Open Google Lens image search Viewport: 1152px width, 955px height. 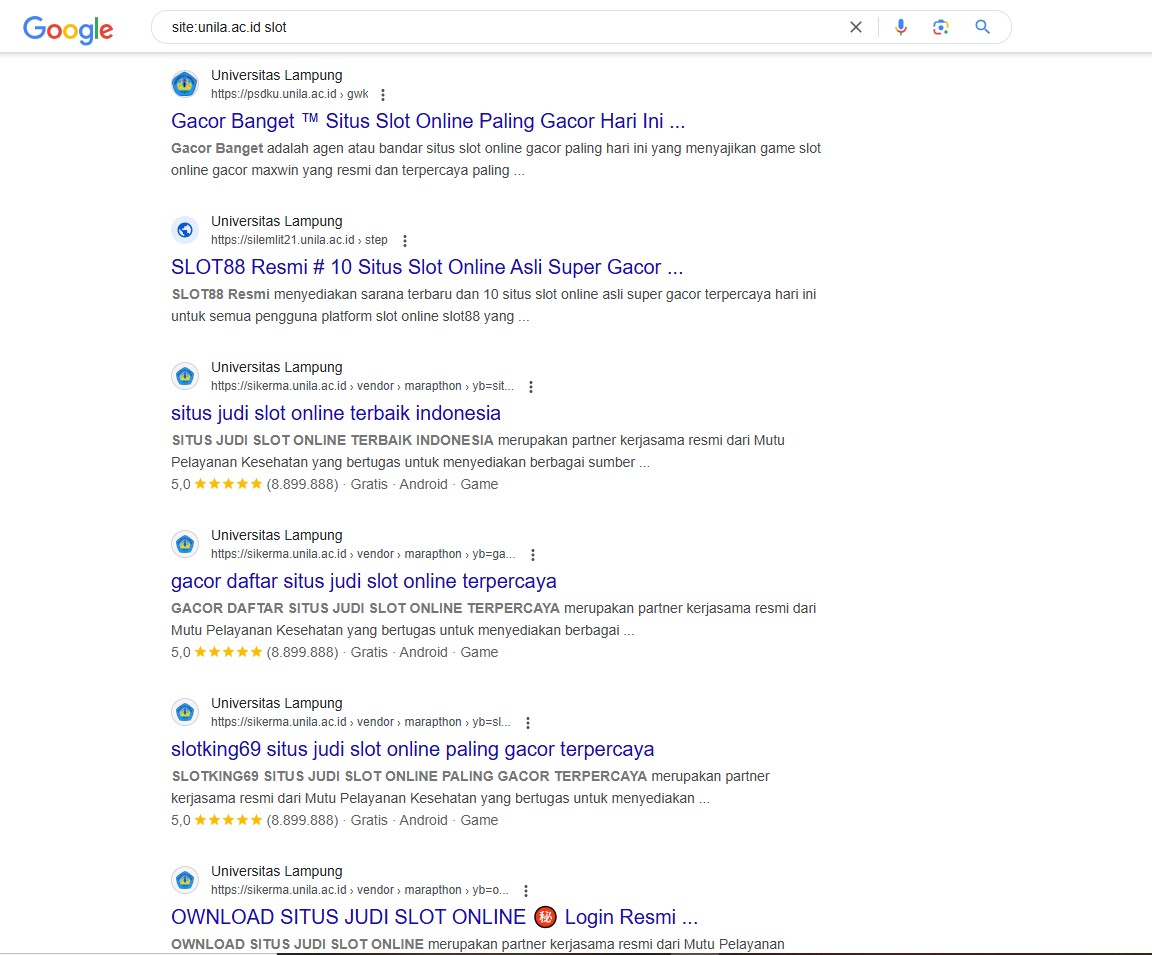(x=940, y=28)
